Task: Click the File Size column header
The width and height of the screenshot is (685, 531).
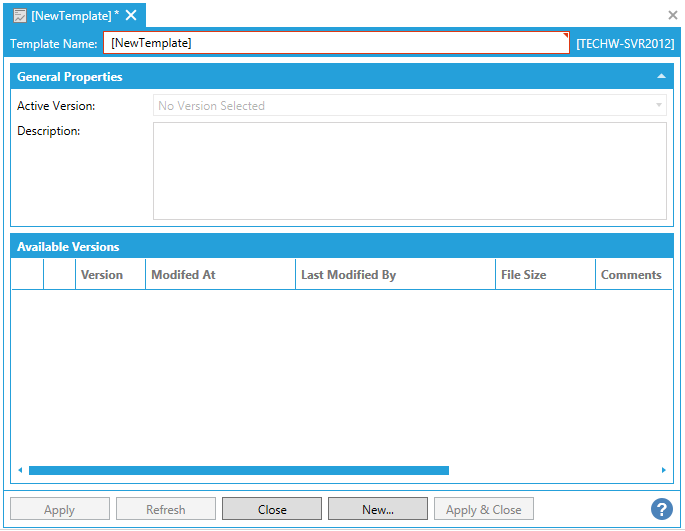Action: pos(523,275)
